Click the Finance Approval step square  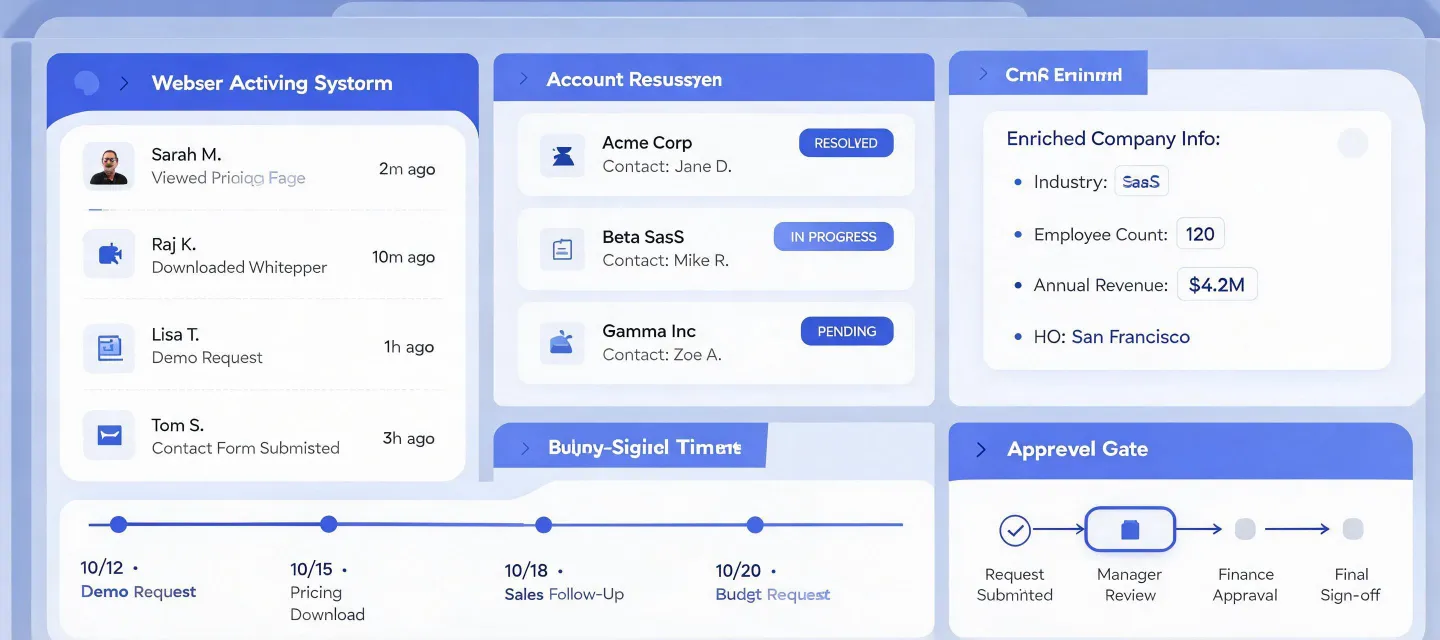(x=1245, y=529)
